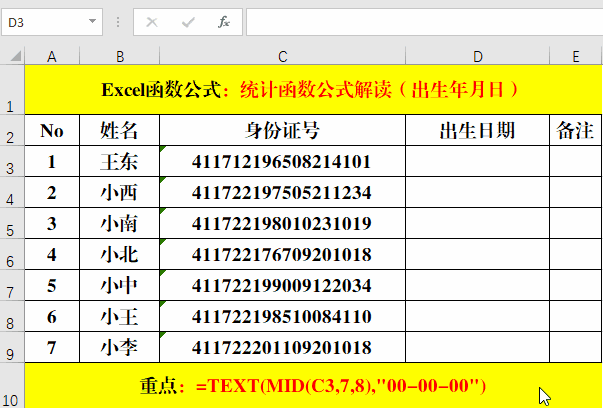Select empty 备注 cell for 小北
Screen dimensions: 603x408
click(576, 254)
